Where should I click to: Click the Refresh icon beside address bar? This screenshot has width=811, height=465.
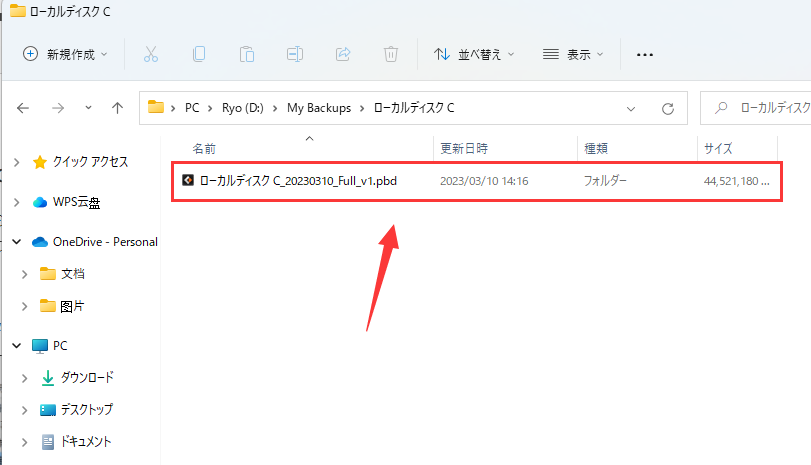point(667,108)
